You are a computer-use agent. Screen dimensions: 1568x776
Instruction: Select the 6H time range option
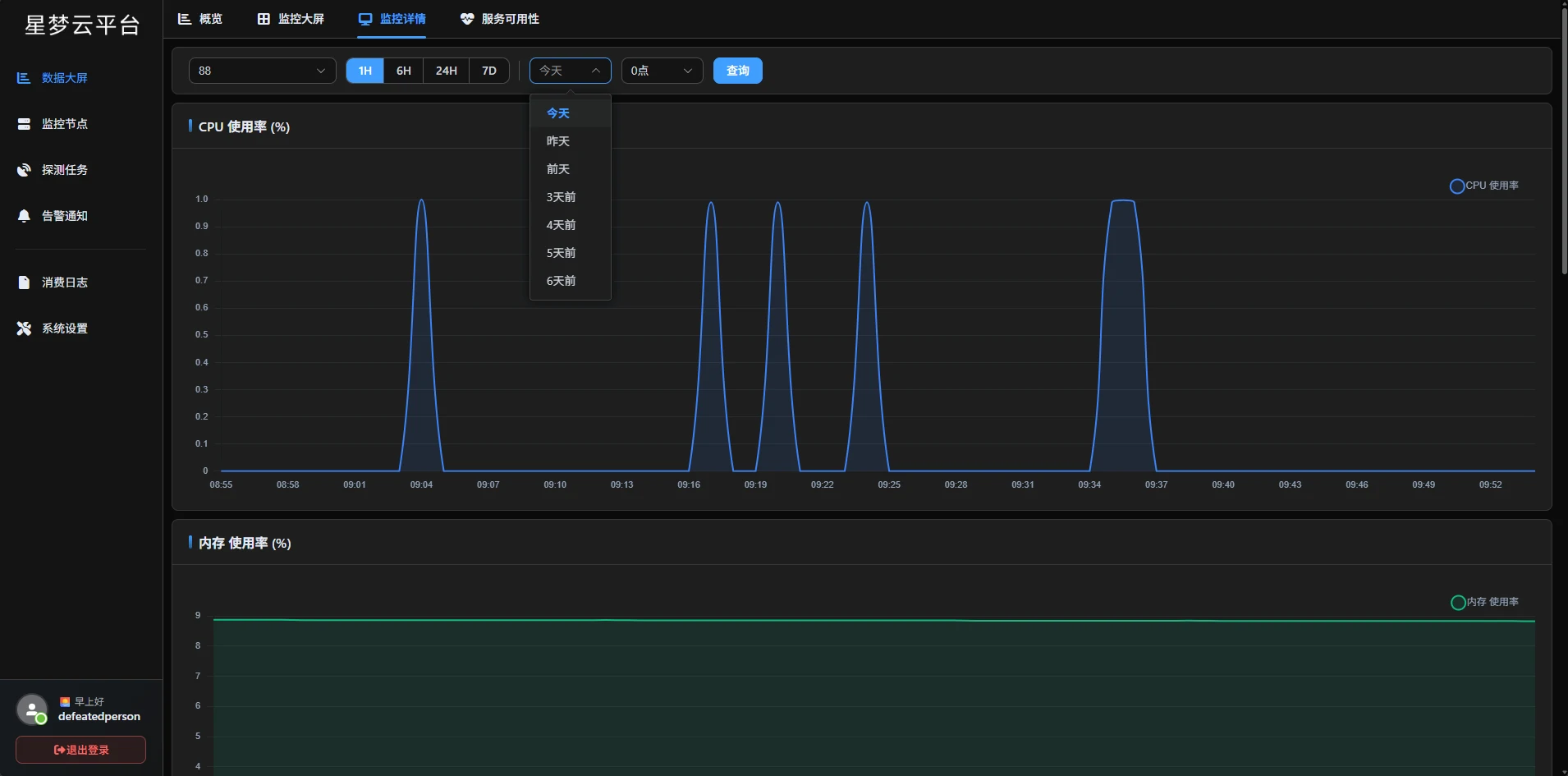pyautogui.click(x=403, y=71)
